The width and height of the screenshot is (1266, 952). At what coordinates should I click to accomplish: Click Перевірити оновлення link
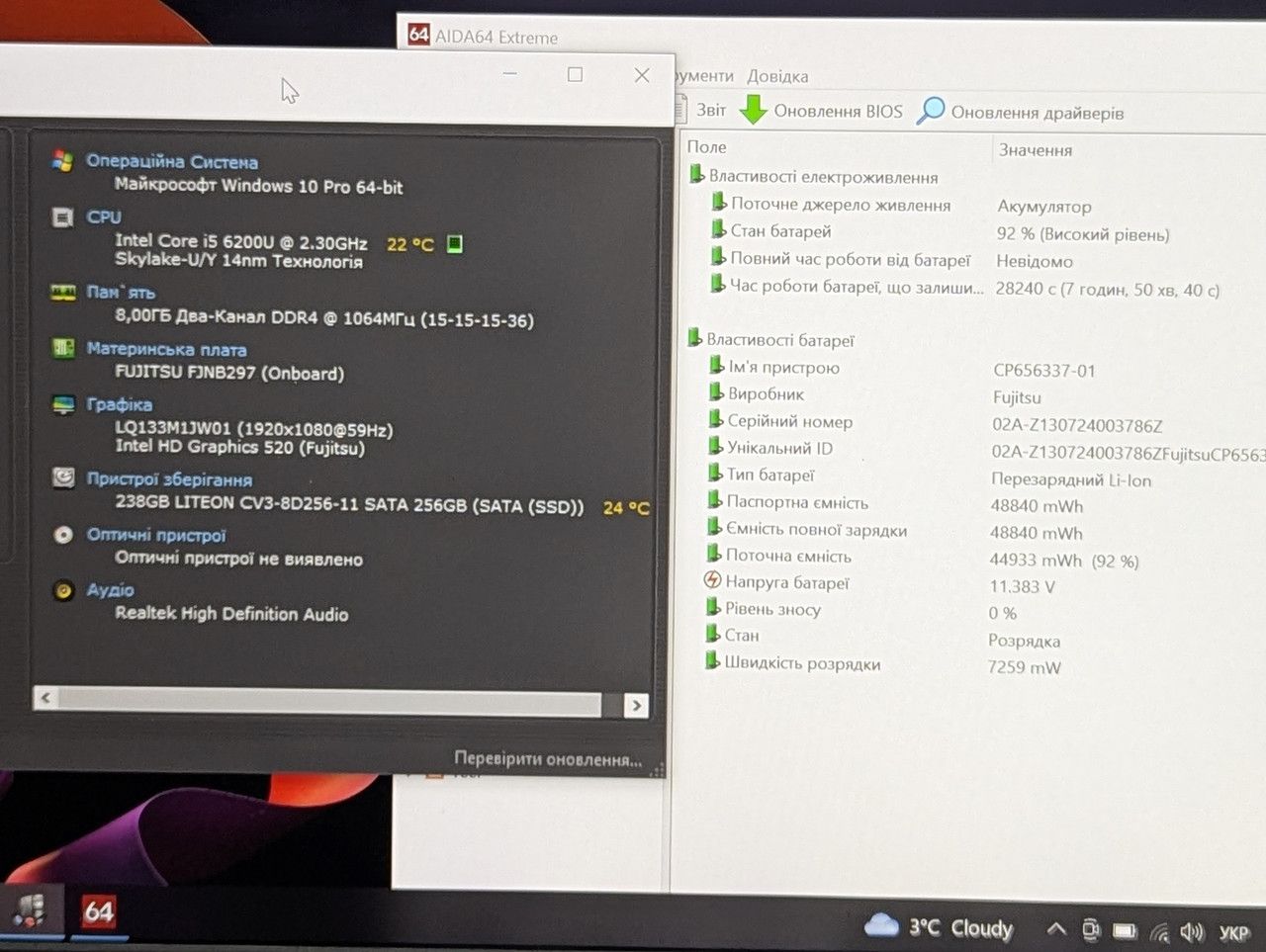(548, 759)
